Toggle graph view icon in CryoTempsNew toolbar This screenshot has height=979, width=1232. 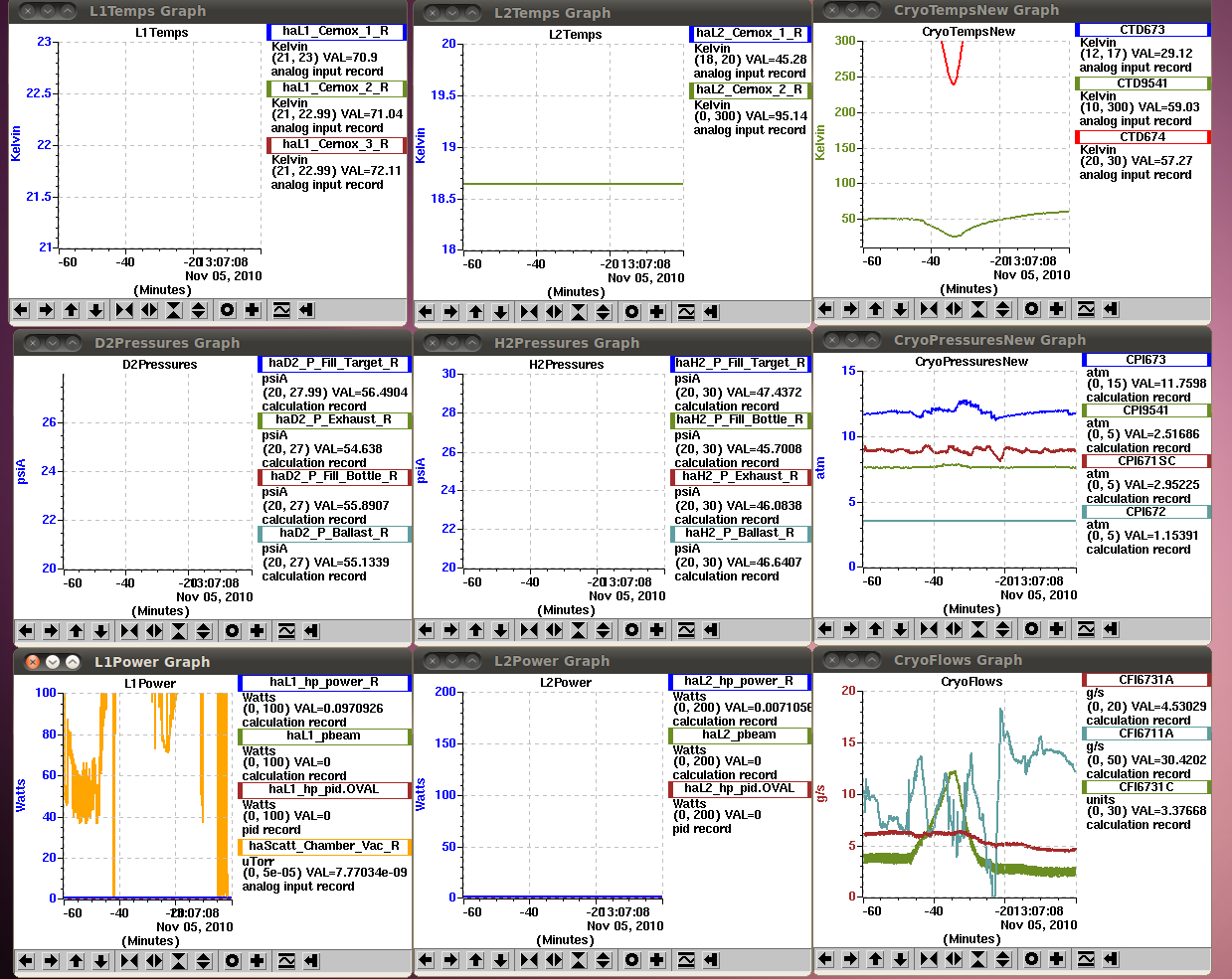click(1086, 309)
